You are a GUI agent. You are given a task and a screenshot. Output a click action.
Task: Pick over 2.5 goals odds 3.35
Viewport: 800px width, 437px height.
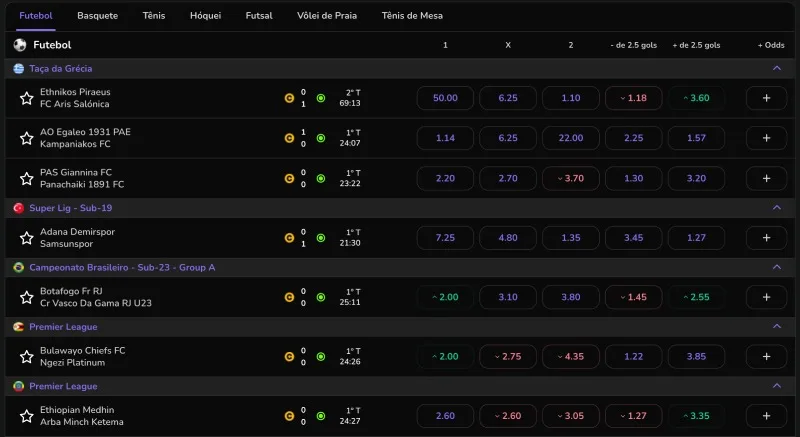click(696, 416)
